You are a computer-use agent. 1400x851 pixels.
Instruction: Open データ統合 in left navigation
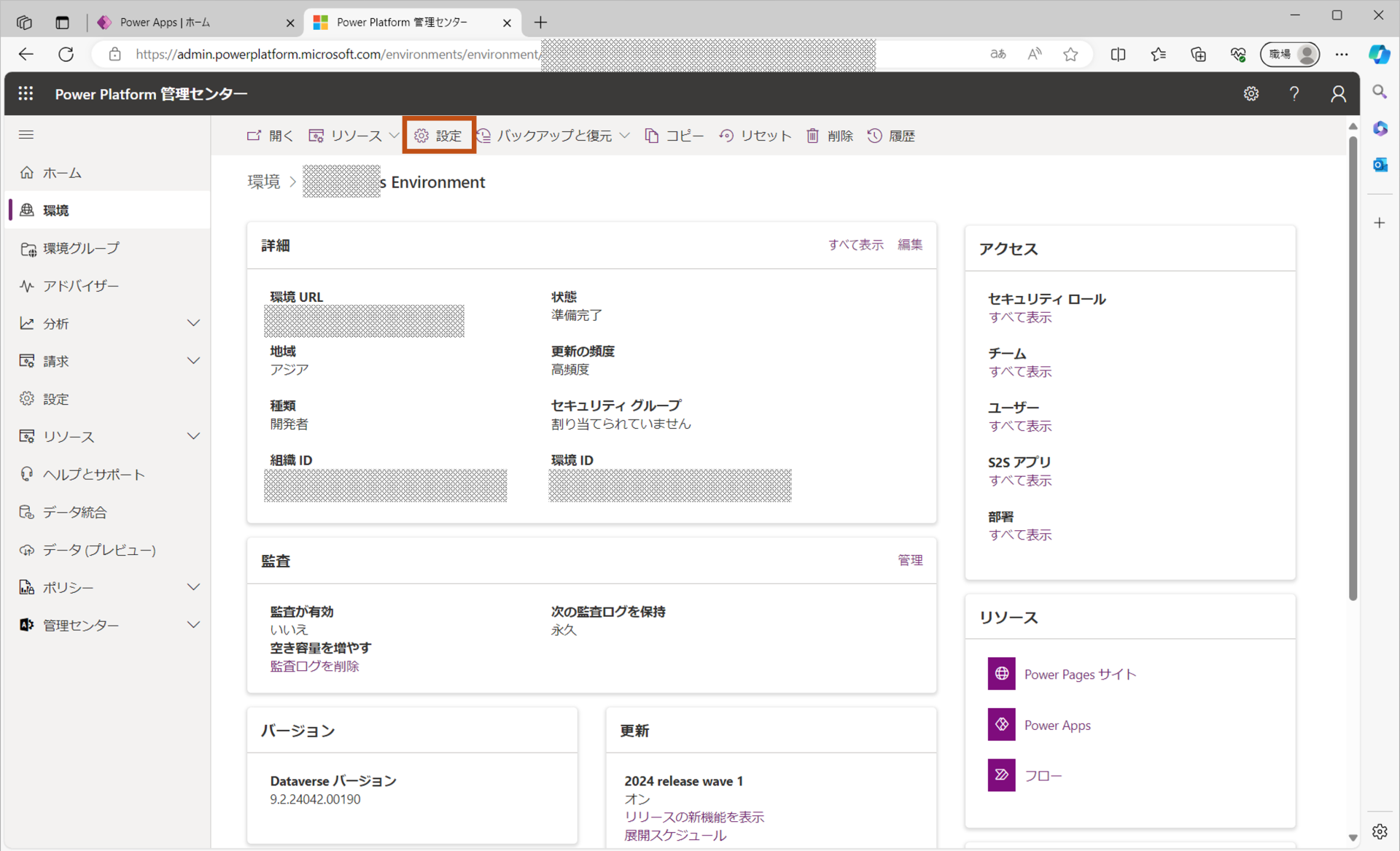(x=108, y=512)
